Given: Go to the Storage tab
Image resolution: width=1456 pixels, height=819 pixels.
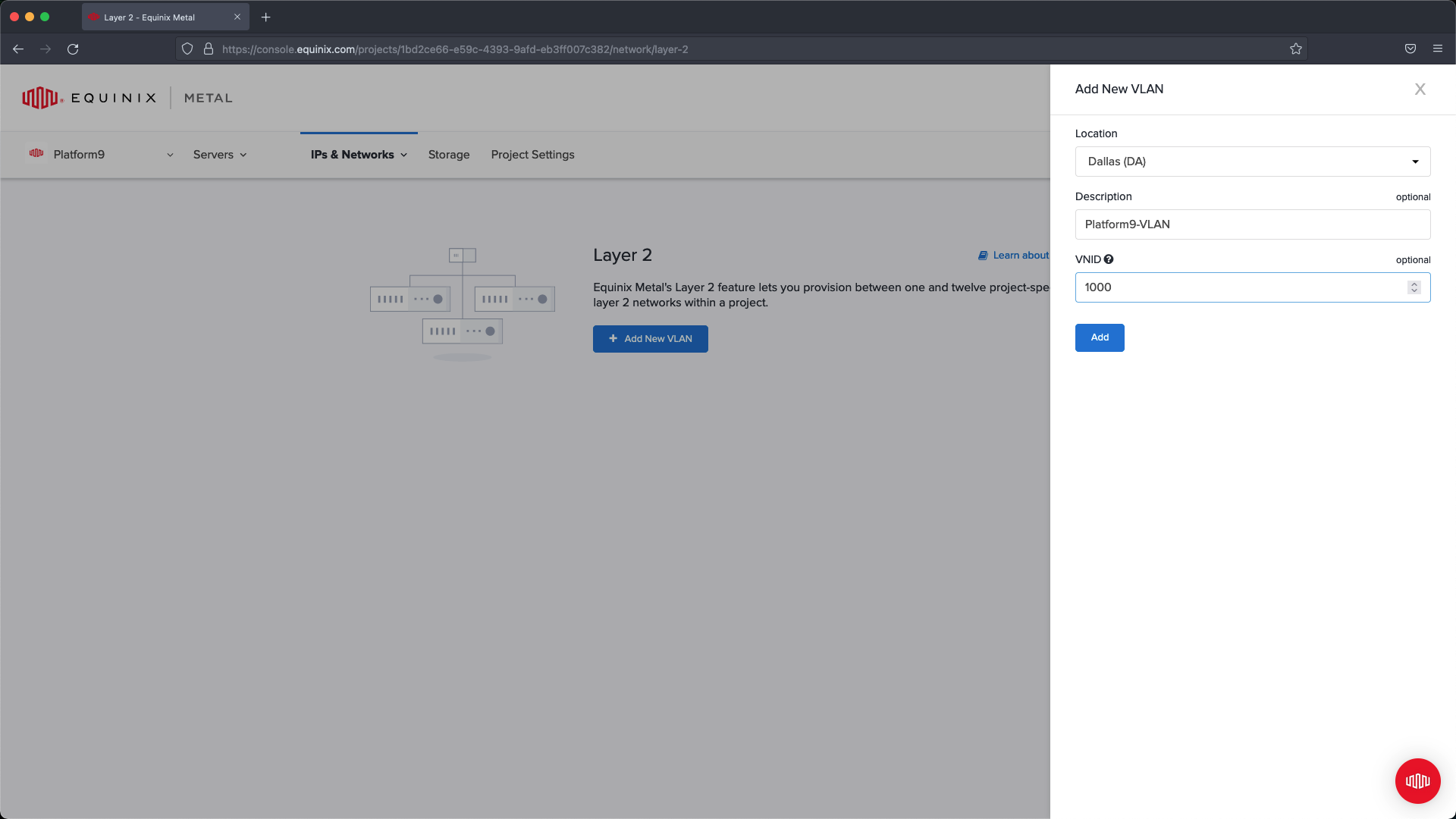Looking at the screenshot, I should click(x=448, y=155).
